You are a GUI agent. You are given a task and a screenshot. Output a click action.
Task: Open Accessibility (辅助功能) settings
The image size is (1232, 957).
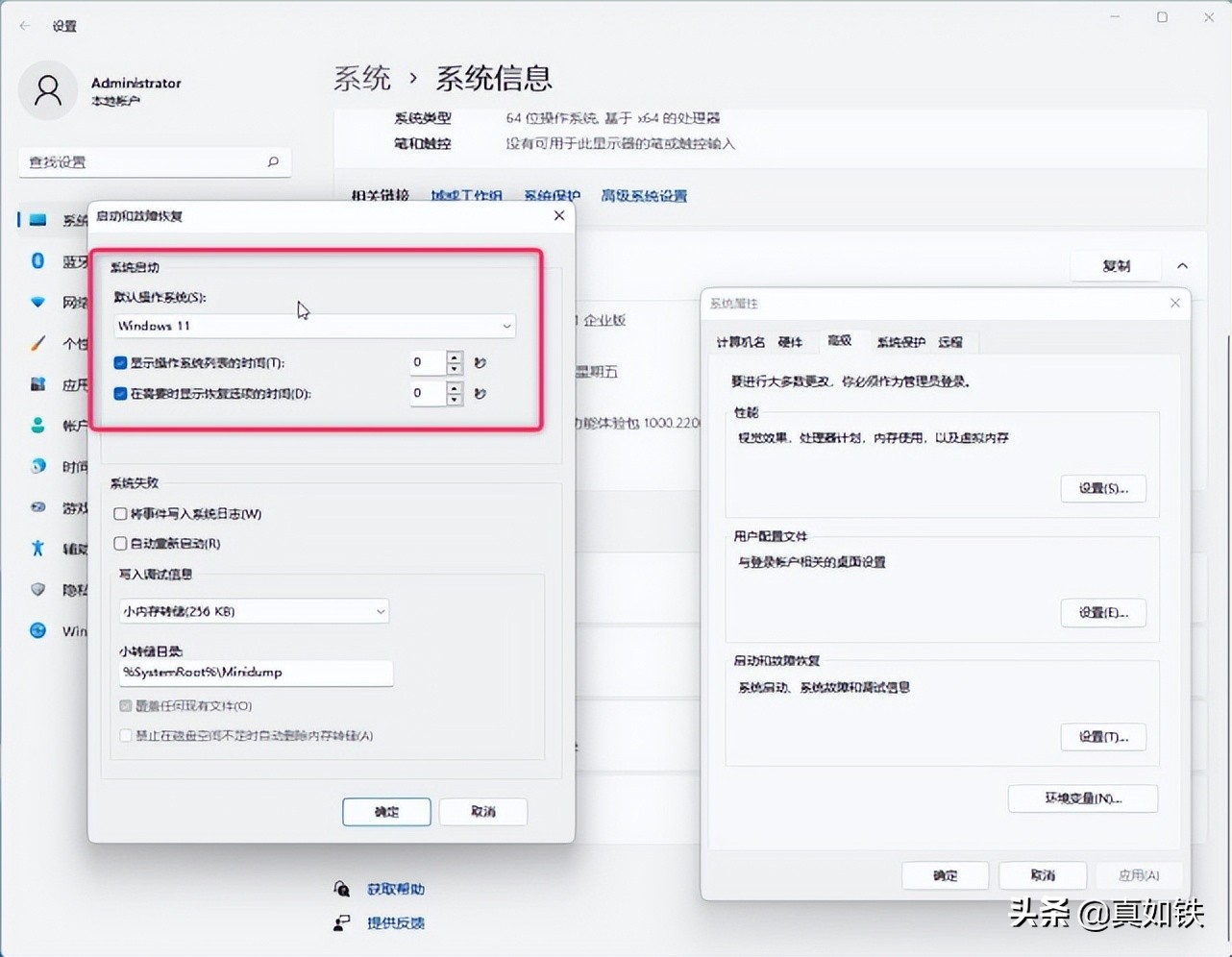pyautogui.click(x=37, y=548)
